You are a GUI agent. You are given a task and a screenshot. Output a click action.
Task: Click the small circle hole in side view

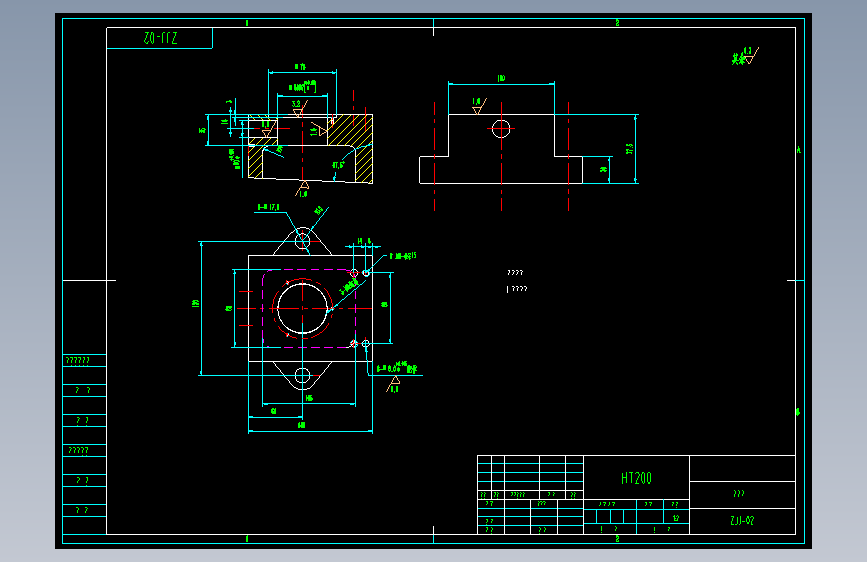coord(501,128)
